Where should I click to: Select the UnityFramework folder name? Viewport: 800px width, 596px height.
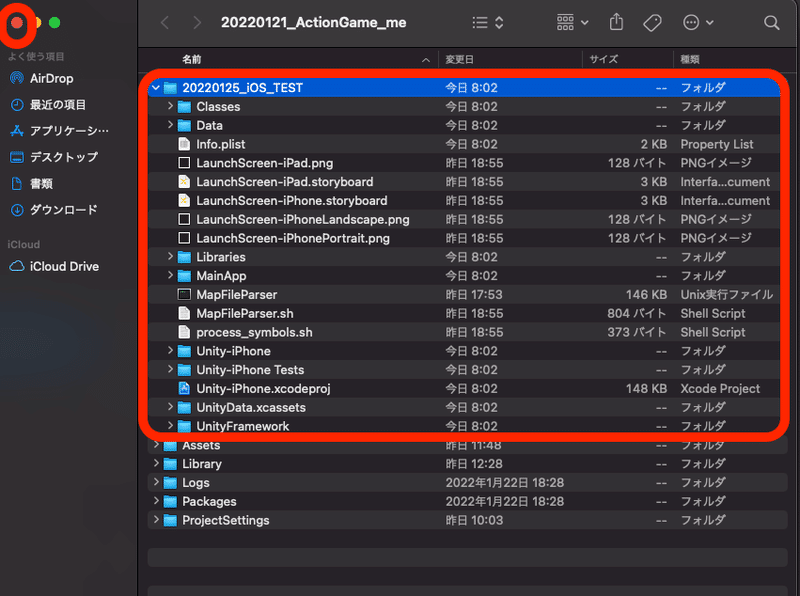pos(243,426)
